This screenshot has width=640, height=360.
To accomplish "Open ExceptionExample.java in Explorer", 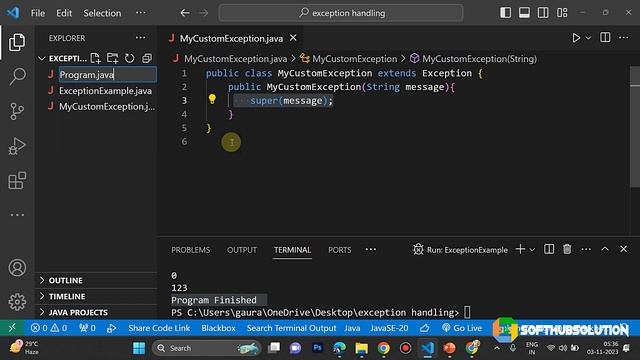I will [105, 91].
